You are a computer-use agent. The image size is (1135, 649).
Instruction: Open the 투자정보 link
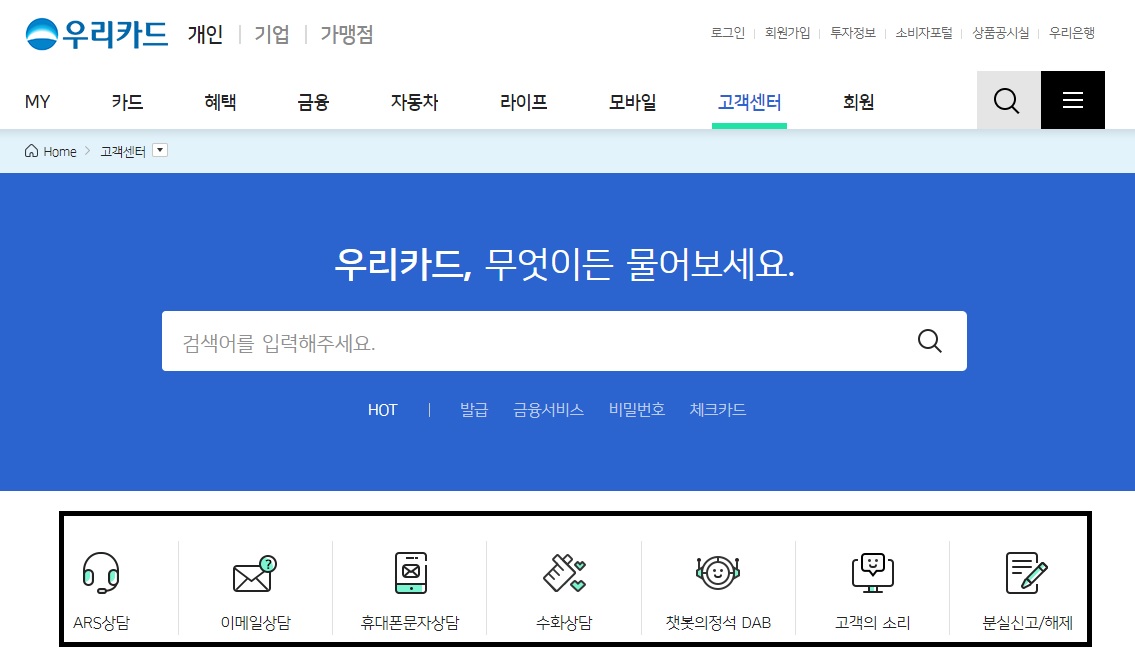click(x=853, y=33)
